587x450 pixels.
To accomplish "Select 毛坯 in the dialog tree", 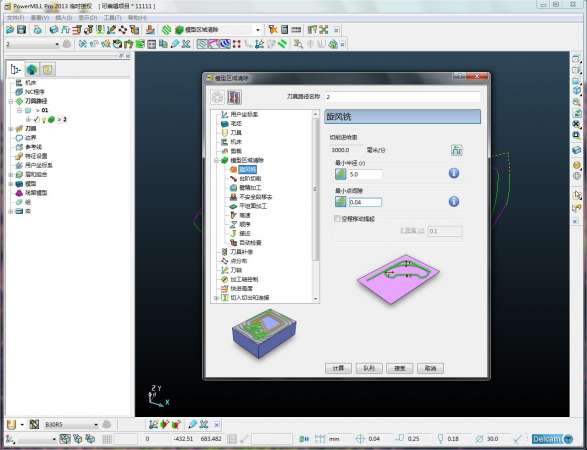I will pos(236,124).
